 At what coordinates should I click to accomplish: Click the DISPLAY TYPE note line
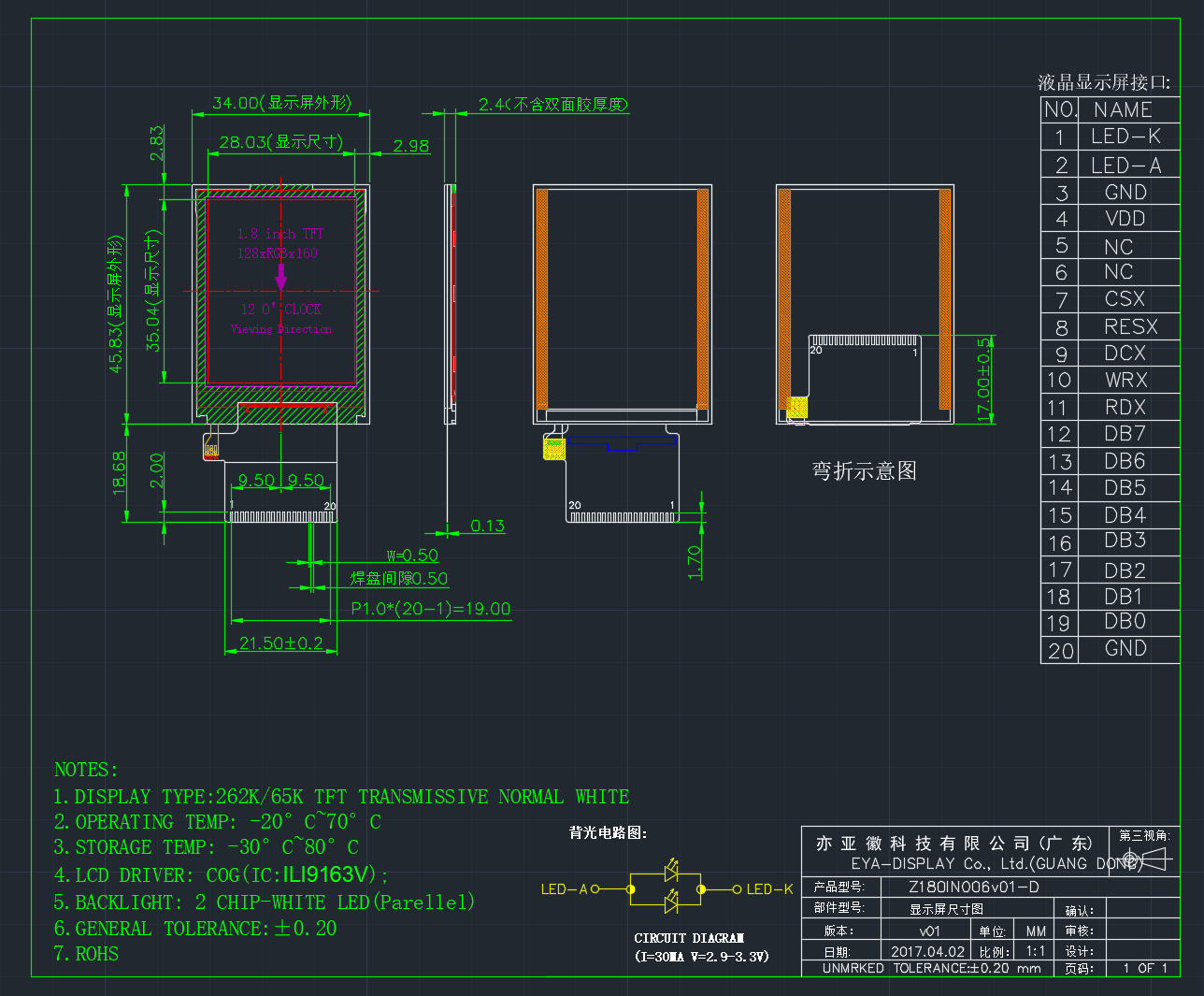click(341, 797)
